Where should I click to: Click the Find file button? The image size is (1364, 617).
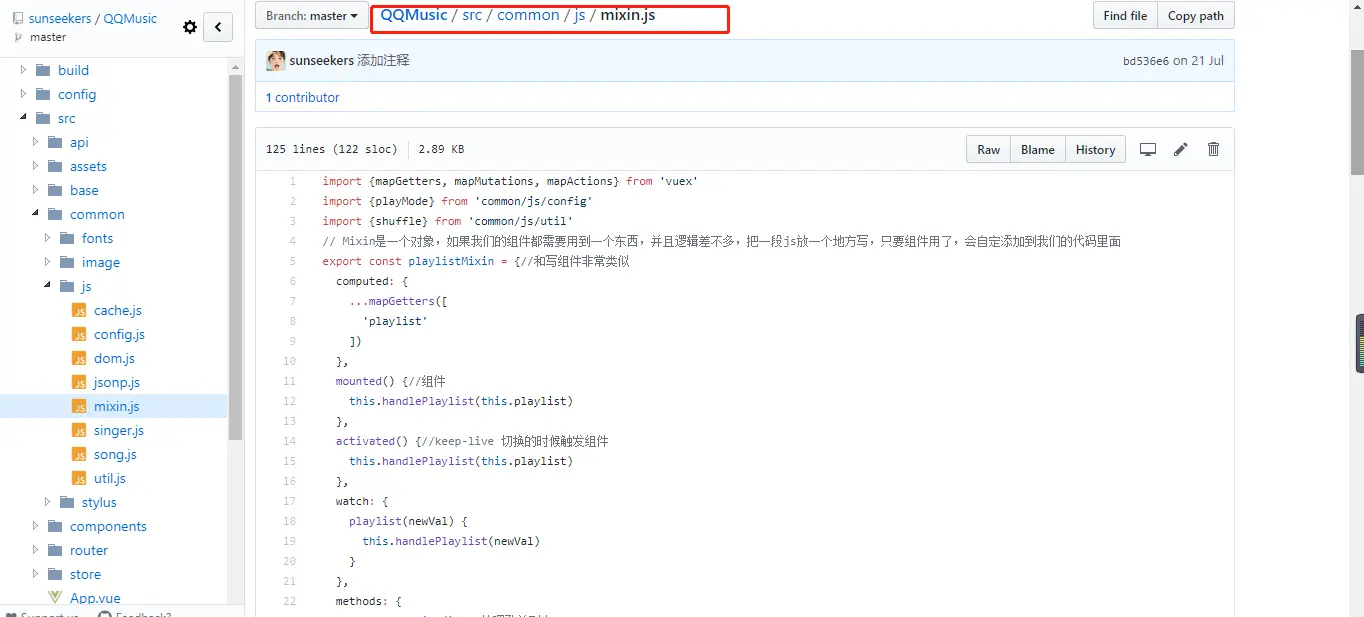click(x=1125, y=15)
